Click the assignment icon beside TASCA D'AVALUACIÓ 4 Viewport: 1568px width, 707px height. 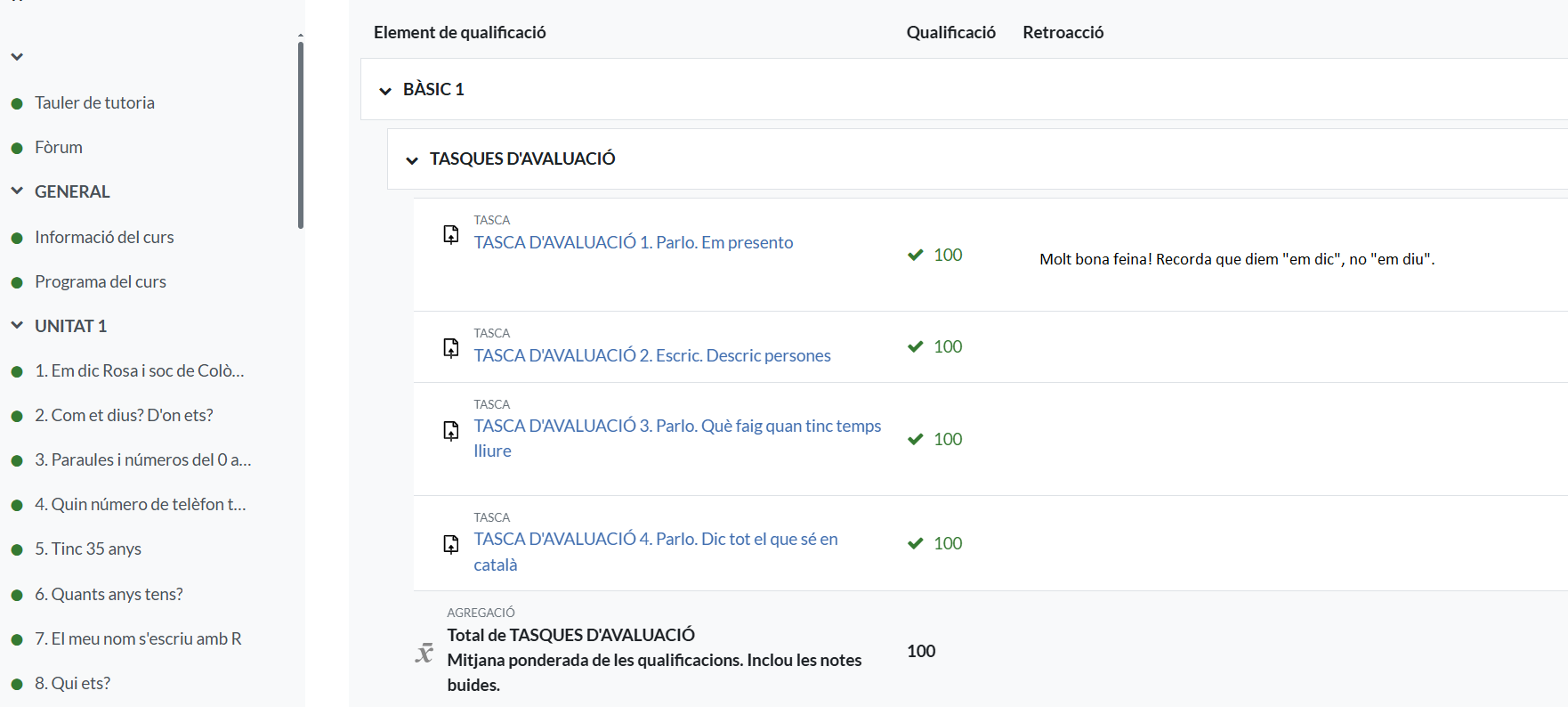click(451, 544)
